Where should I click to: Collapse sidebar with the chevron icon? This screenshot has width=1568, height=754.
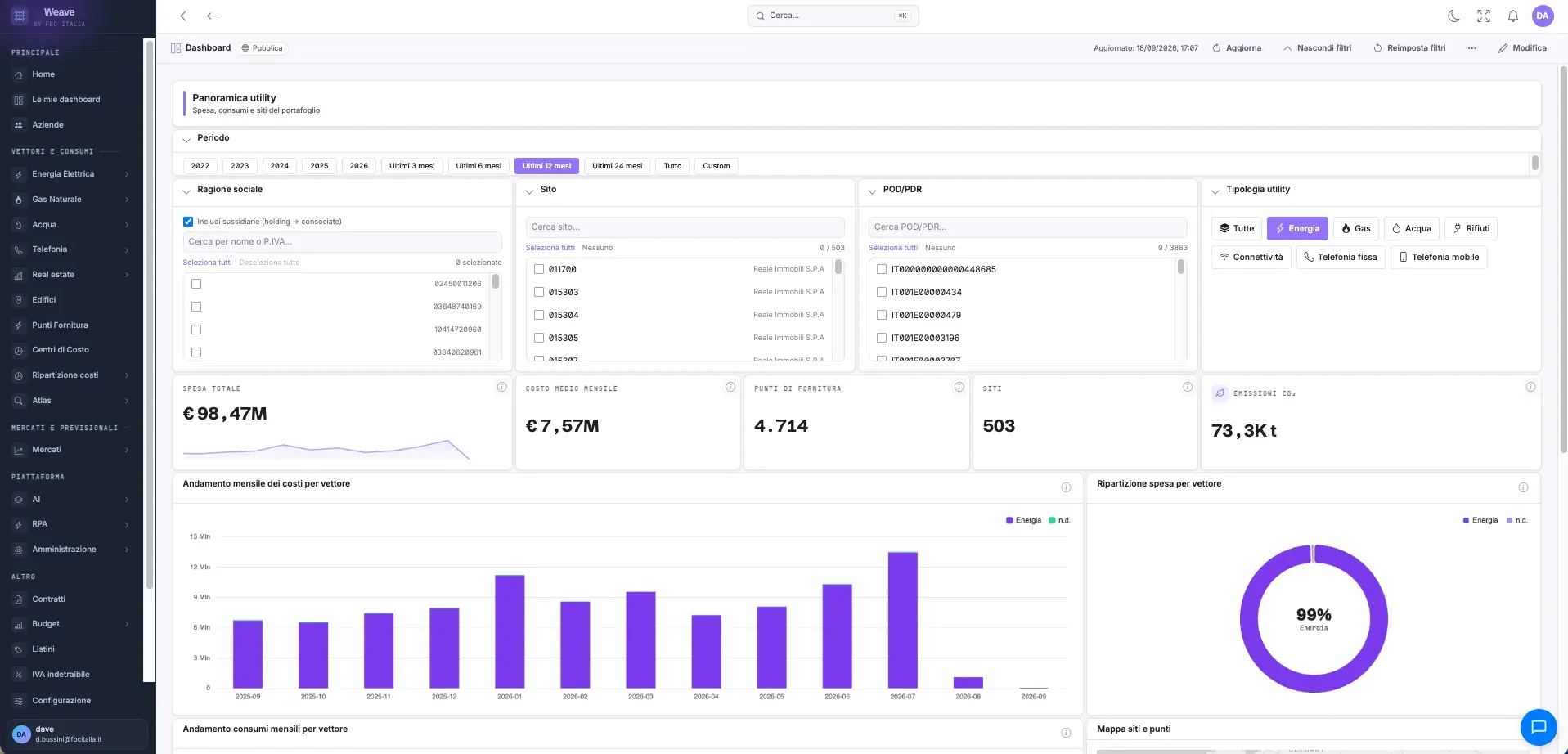pos(183,16)
